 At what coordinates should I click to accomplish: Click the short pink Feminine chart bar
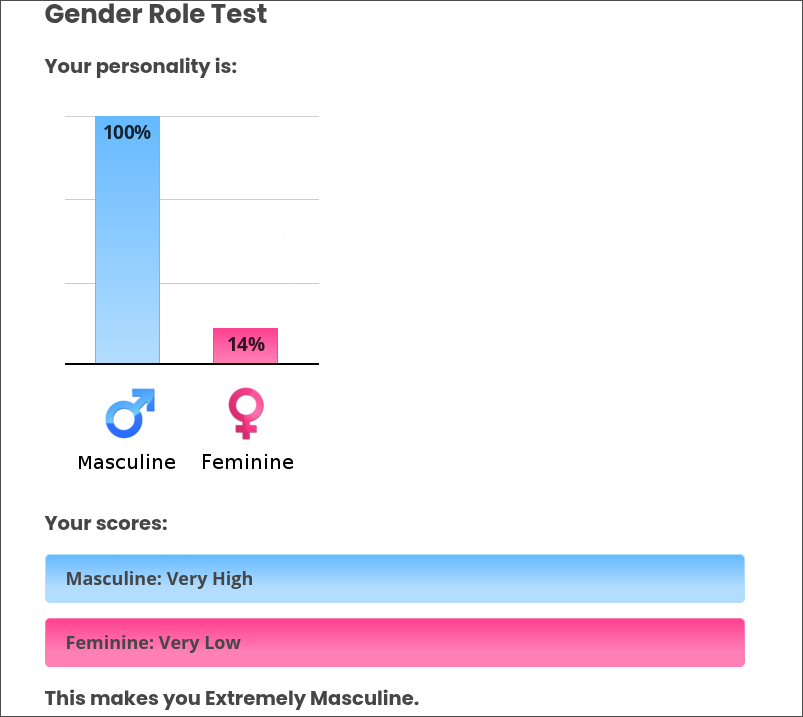click(245, 353)
